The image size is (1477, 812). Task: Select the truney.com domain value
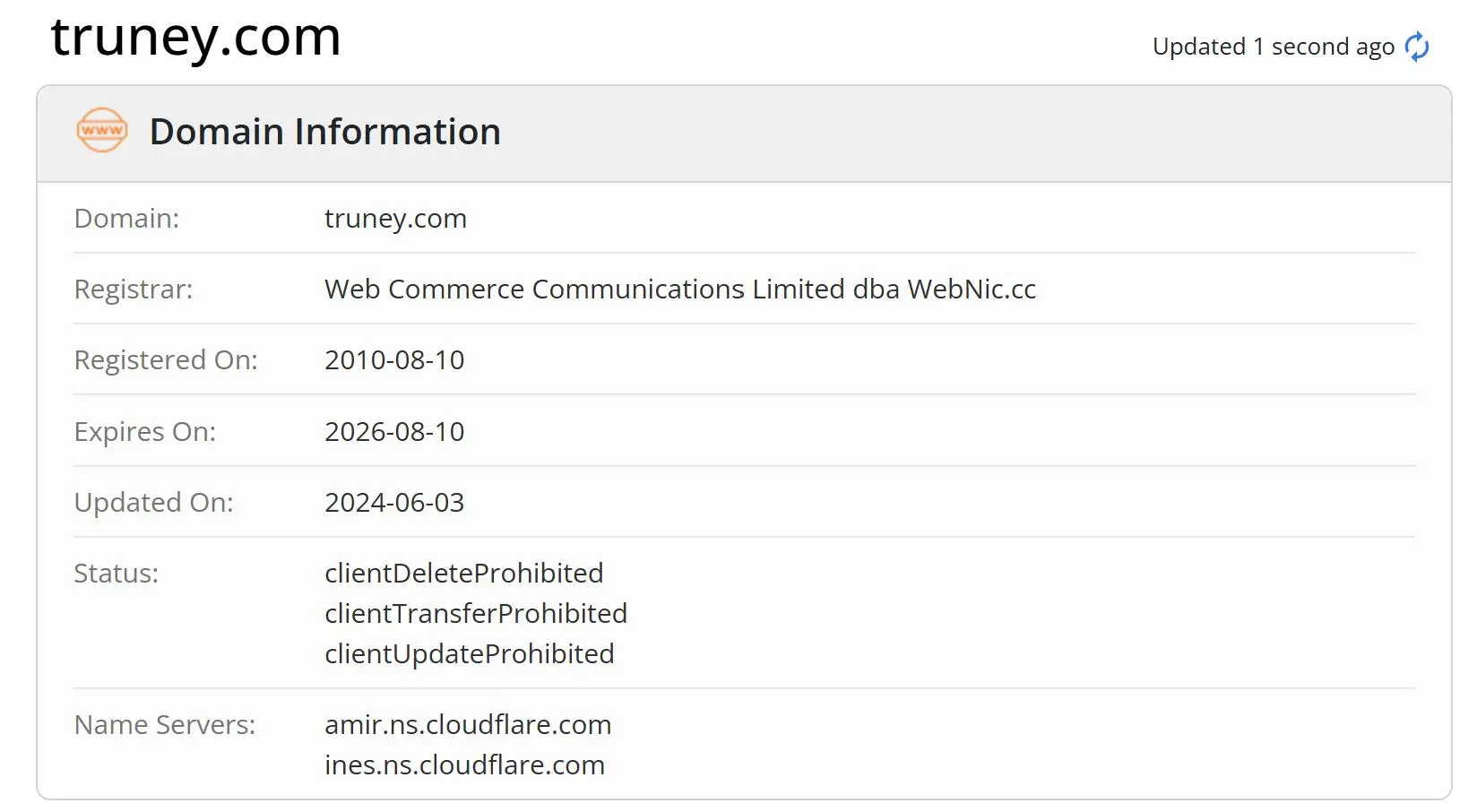coord(395,219)
